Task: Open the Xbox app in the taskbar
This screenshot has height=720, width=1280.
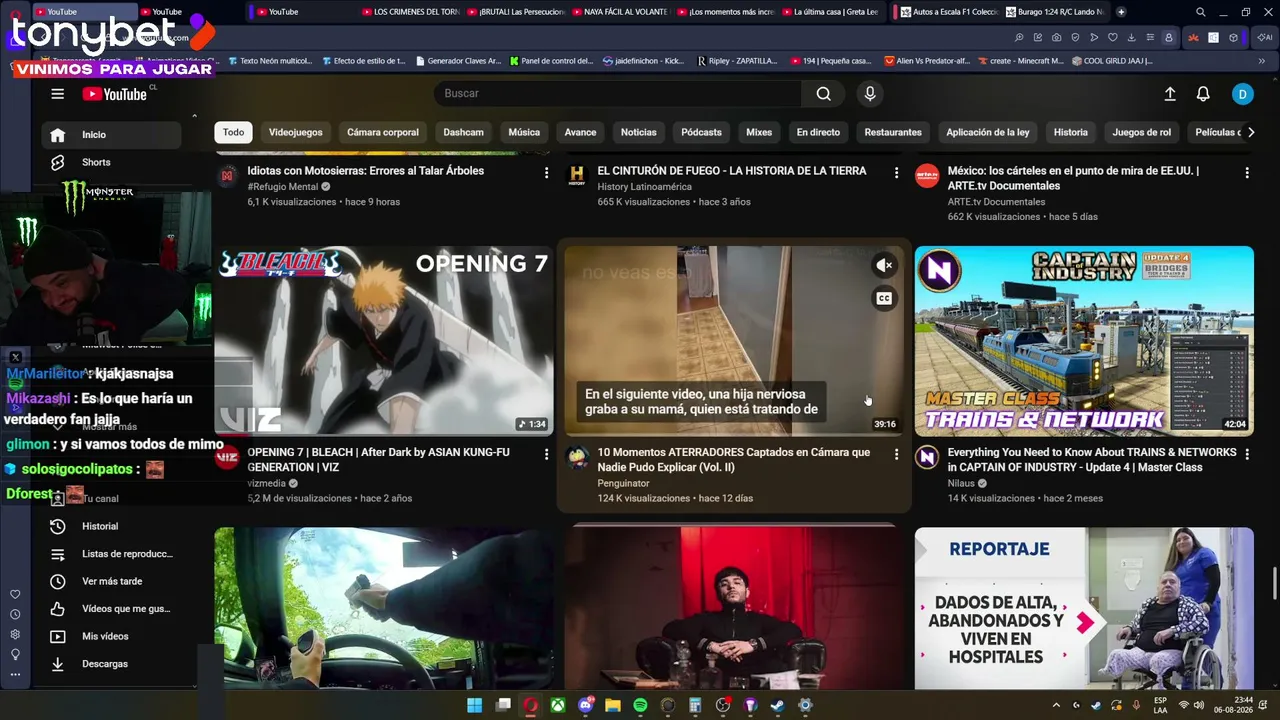Action: click(558, 705)
